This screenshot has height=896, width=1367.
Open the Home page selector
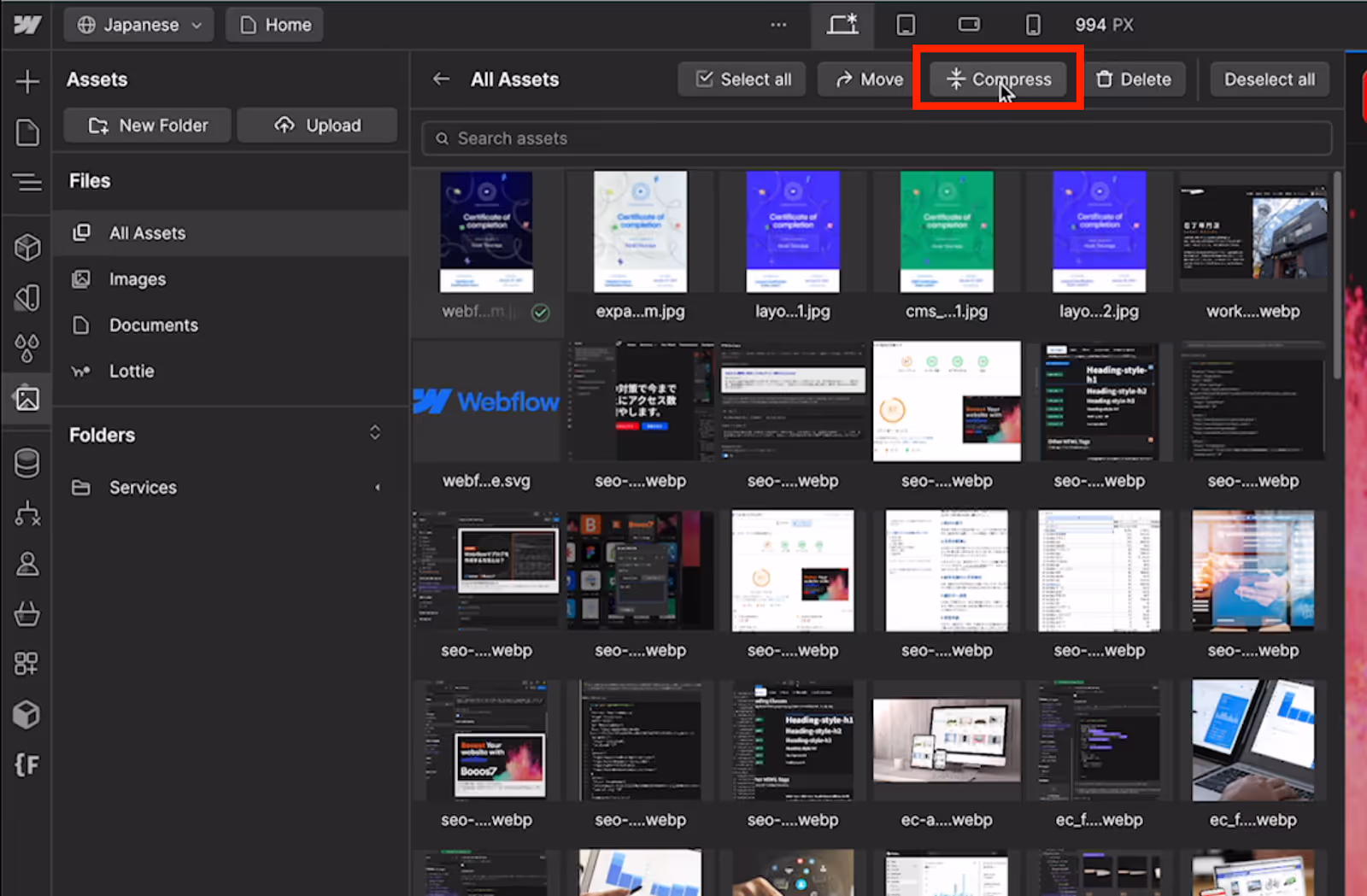pyautogui.click(x=275, y=25)
